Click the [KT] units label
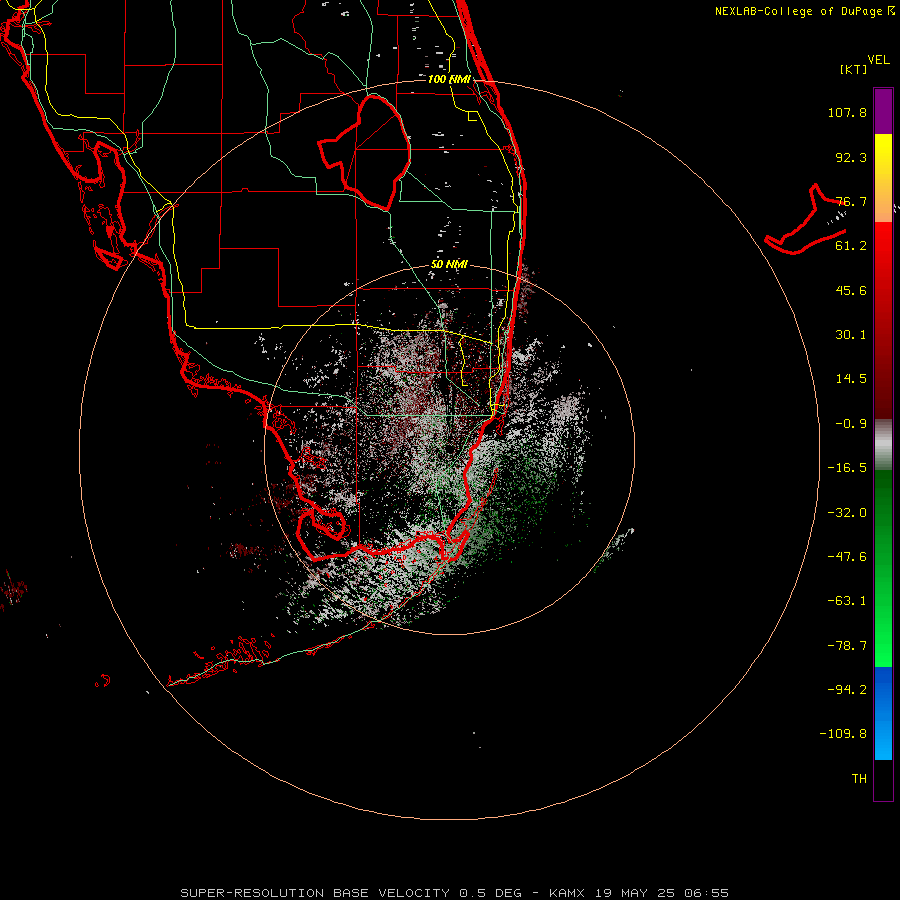Screen dimensions: 900x900 coord(854,69)
